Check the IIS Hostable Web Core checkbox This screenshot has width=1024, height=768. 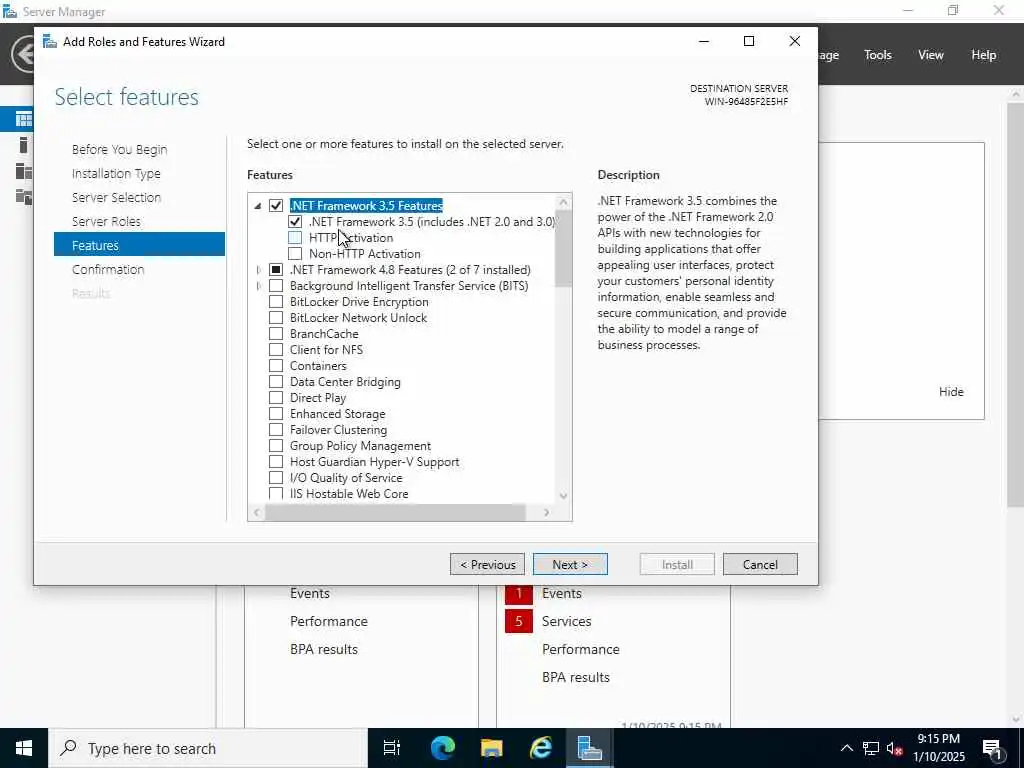pyautogui.click(x=276, y=494)
